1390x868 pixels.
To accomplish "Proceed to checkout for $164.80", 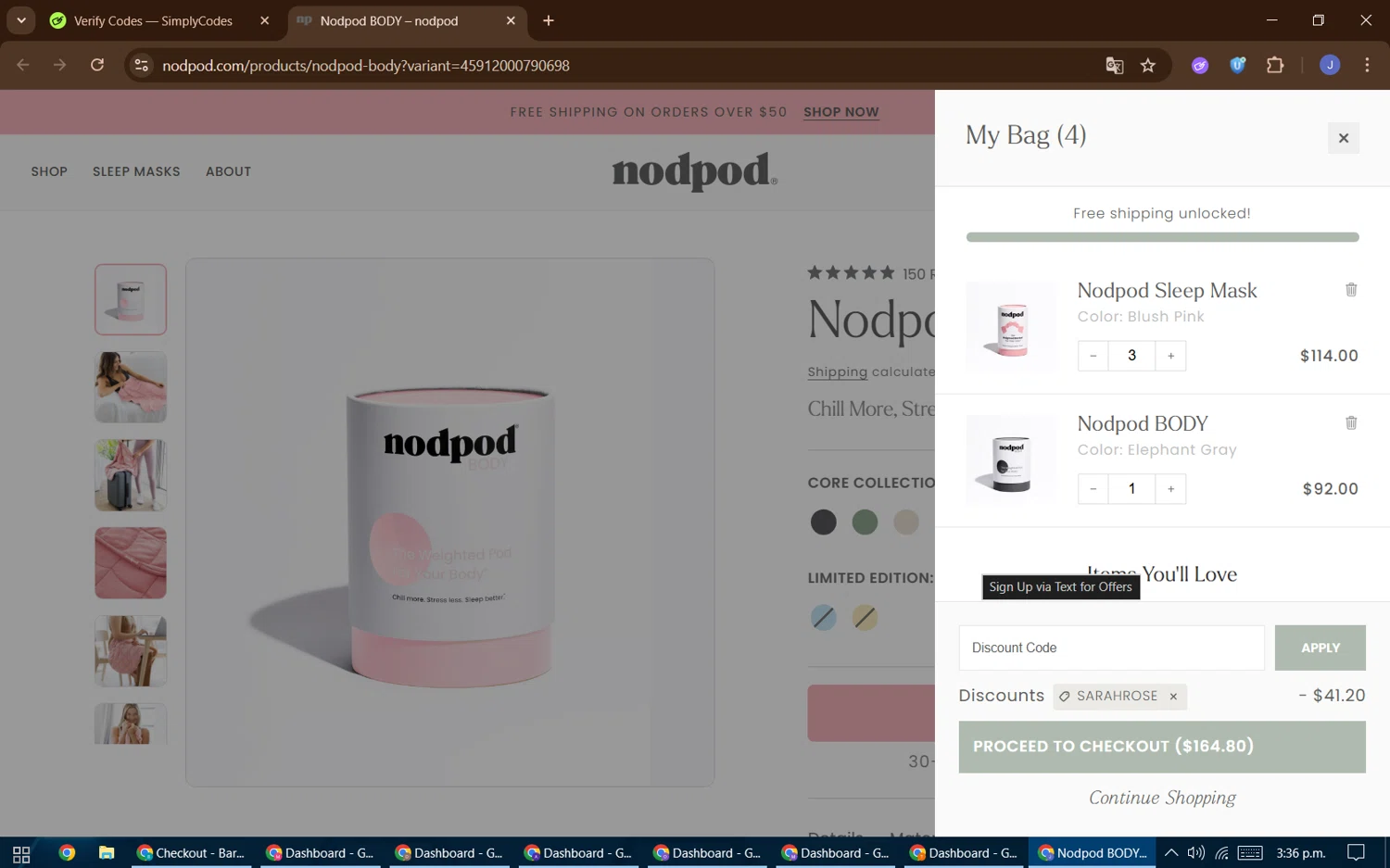I will tap(1162, 747).
